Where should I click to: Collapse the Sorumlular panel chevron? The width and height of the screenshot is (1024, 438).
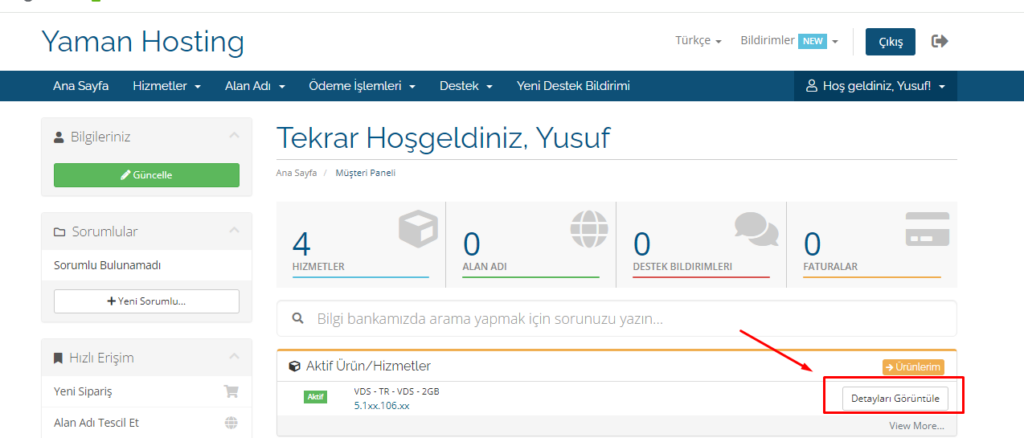234,230
